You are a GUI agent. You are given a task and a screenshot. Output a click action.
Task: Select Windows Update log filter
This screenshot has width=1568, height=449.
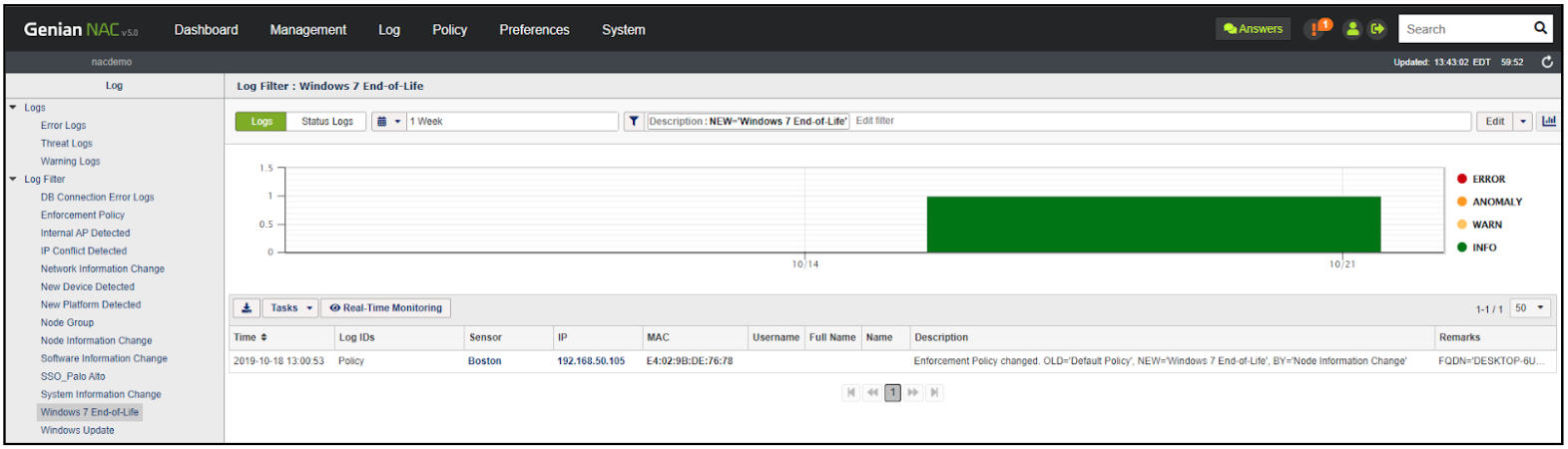click(x=77, y=431)
